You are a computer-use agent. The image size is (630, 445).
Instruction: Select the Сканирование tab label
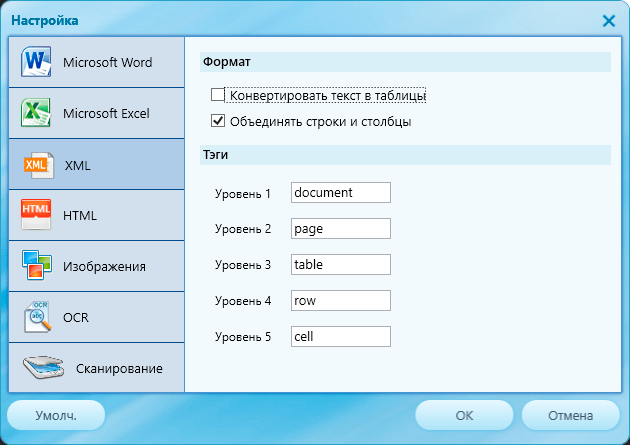[118, 368]
